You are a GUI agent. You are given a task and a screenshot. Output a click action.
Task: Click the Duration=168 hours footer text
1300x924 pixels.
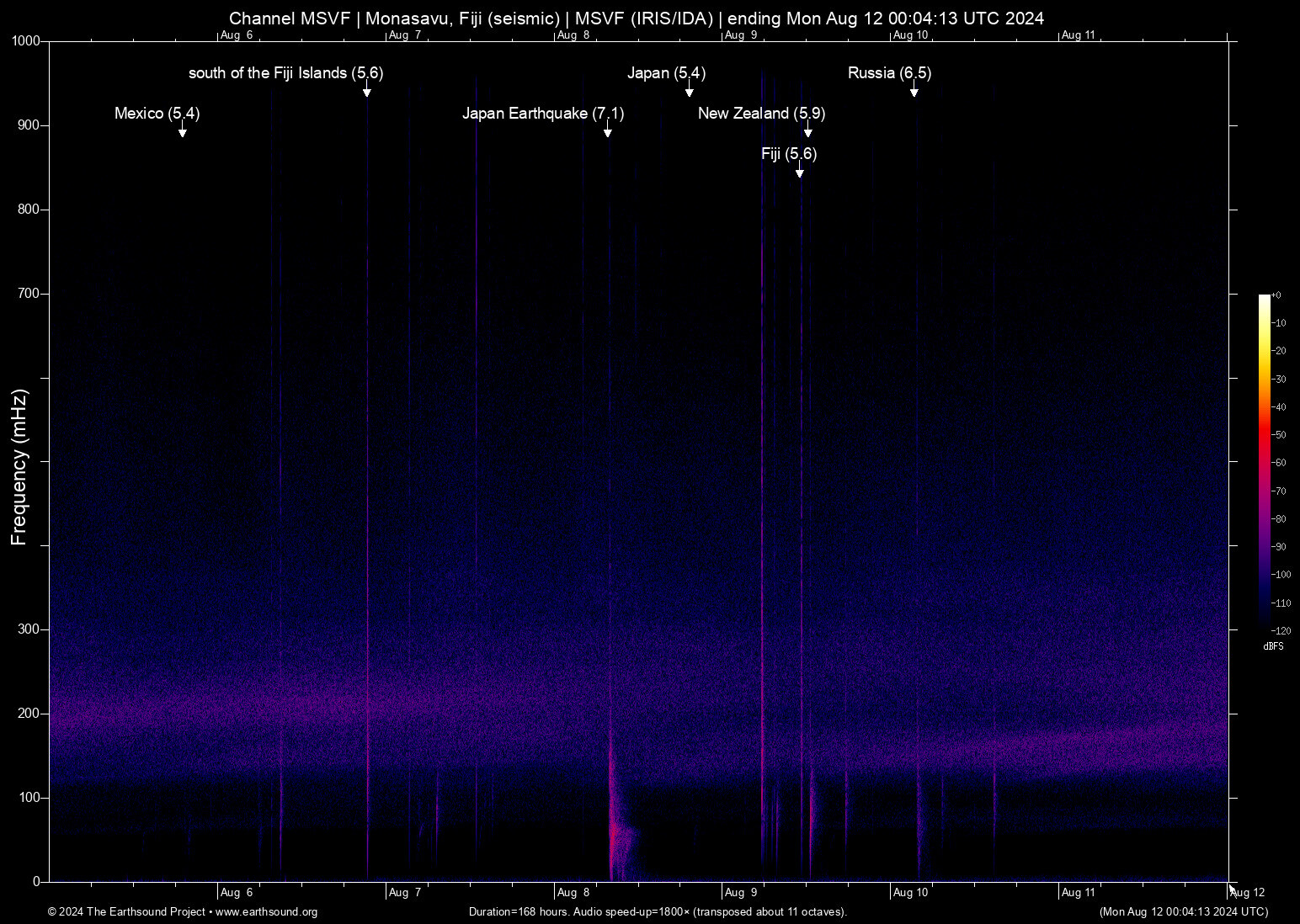[658, 912]
